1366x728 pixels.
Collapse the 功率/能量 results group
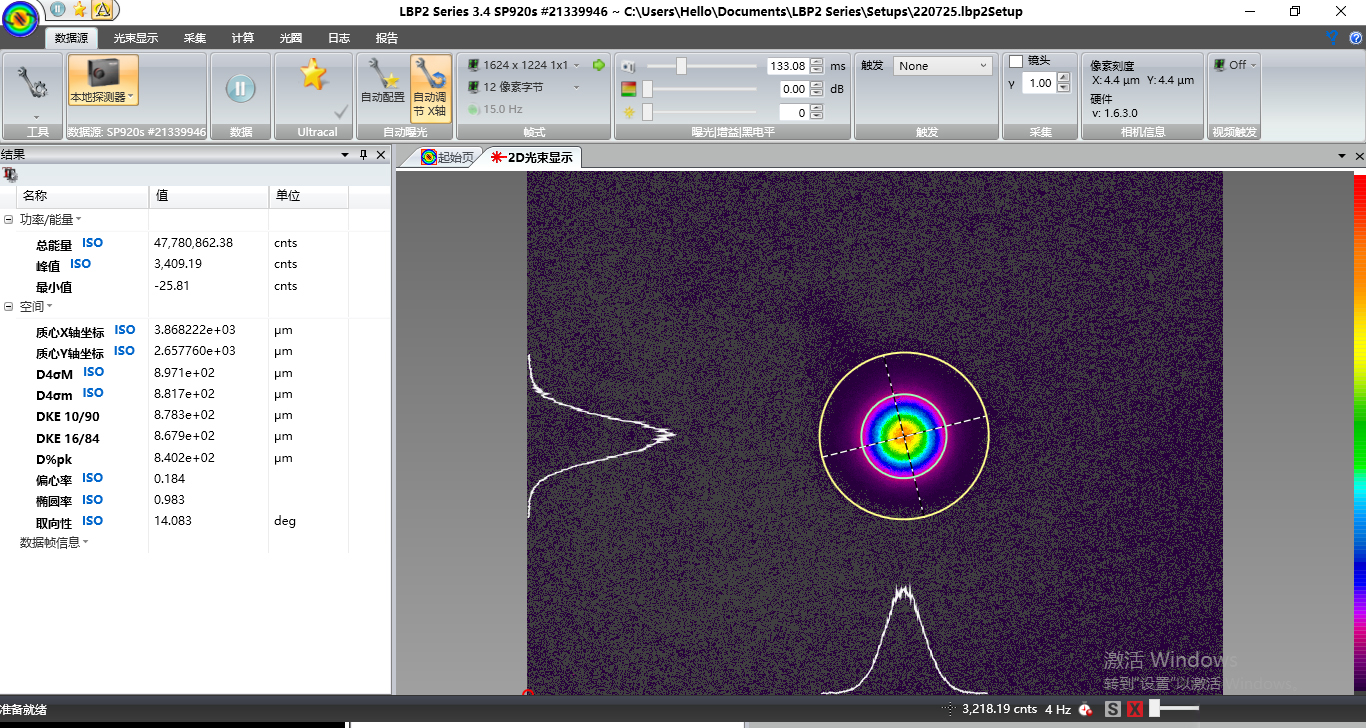coord(9,220)
